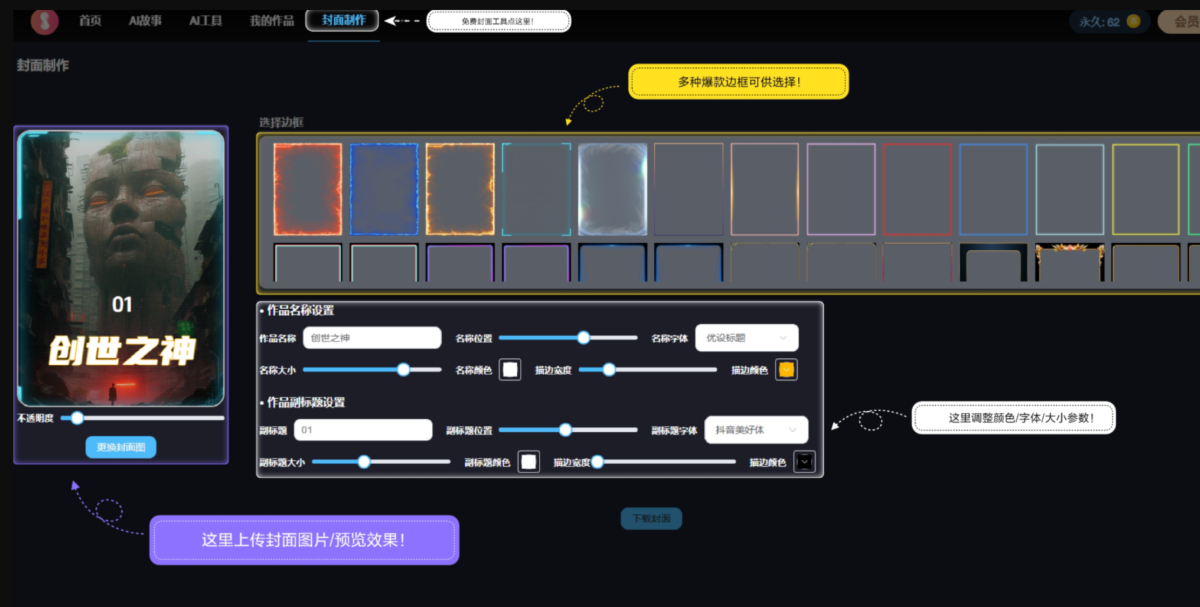Screen dimensions: 1200x607
Task: Choose the yellow outline border frame
Action: point(1145,189)
